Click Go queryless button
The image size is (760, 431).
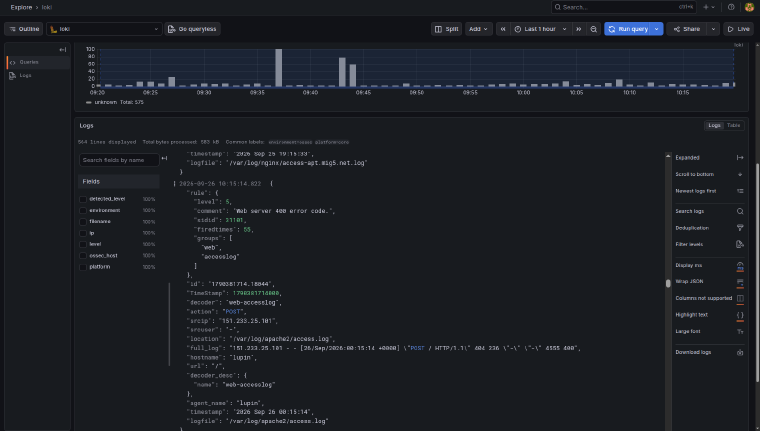[192, 29]
